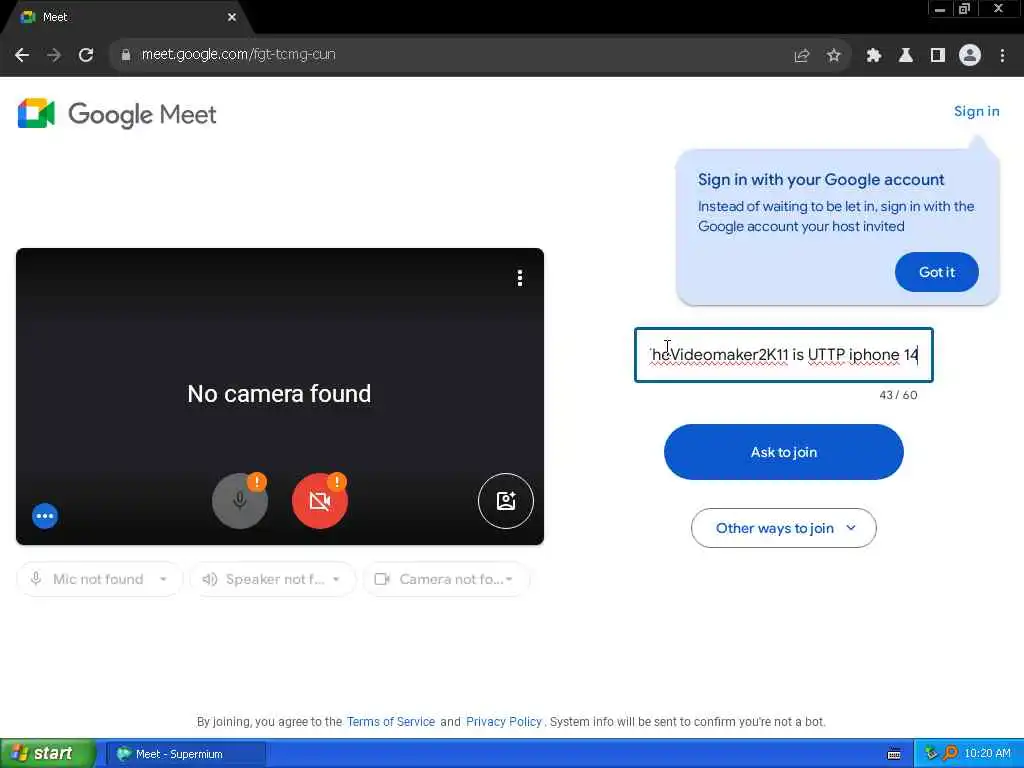Viewport: 1024px width, 768px height.
Task: Open the visual effects button
Action: coord(505,501)
